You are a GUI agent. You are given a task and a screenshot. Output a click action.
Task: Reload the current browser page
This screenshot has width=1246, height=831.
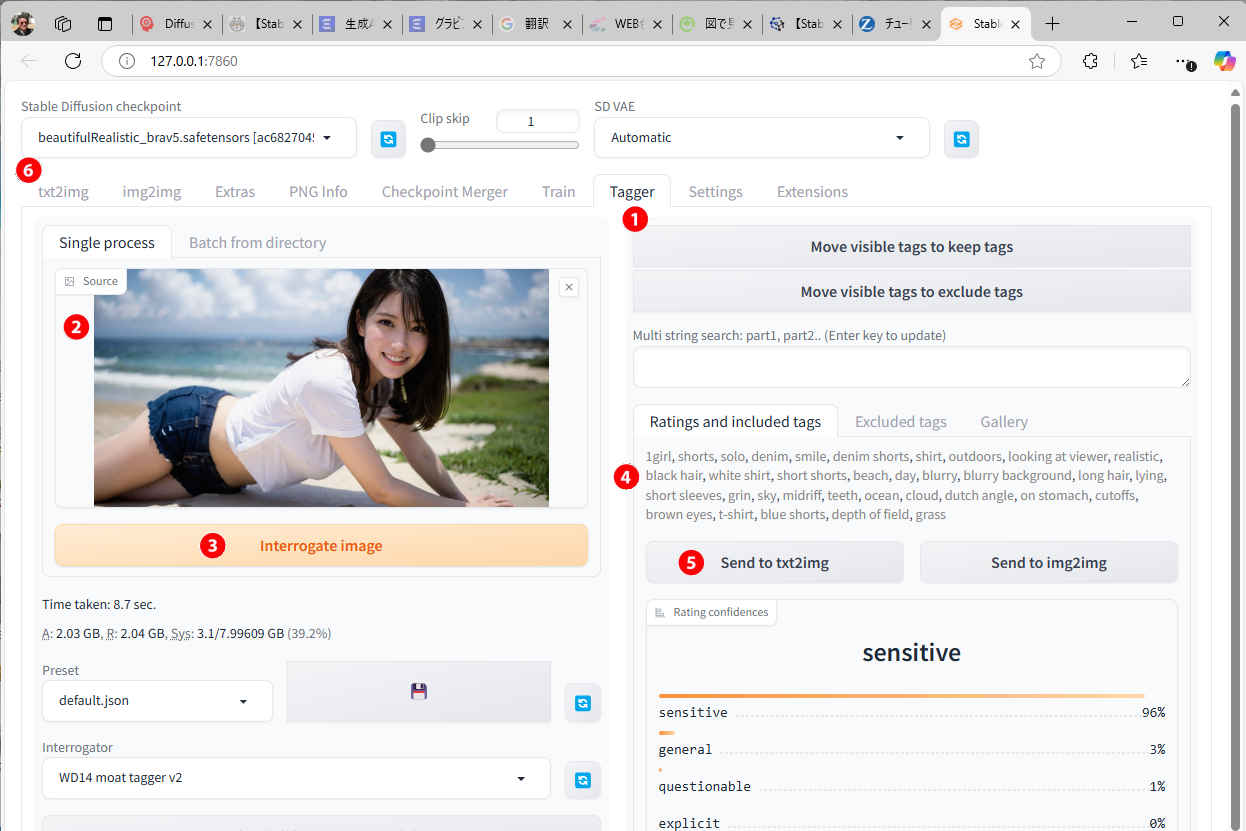point(73,61)
